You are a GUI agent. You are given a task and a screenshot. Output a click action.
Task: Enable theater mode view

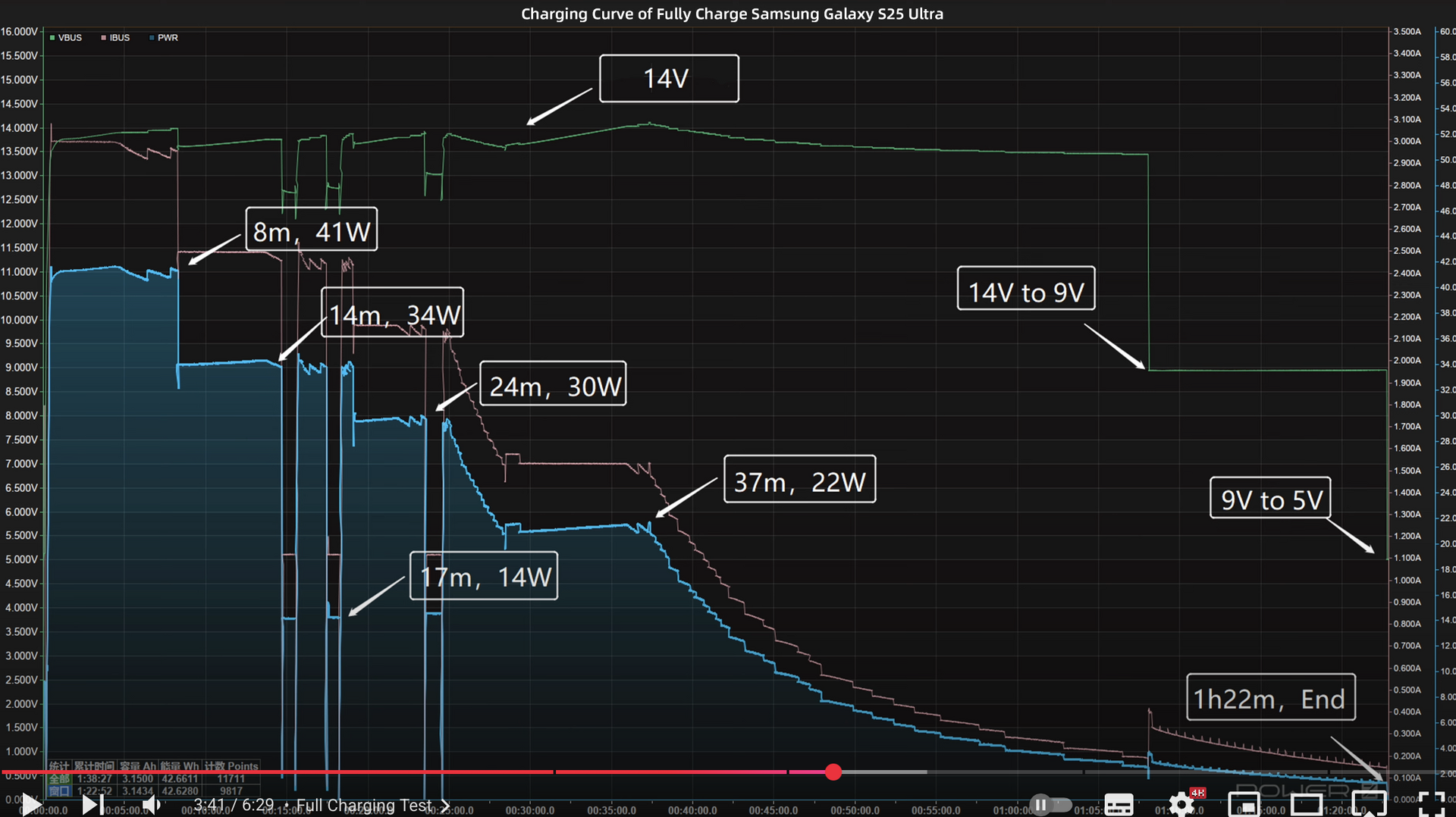(x=1306, y=804)
